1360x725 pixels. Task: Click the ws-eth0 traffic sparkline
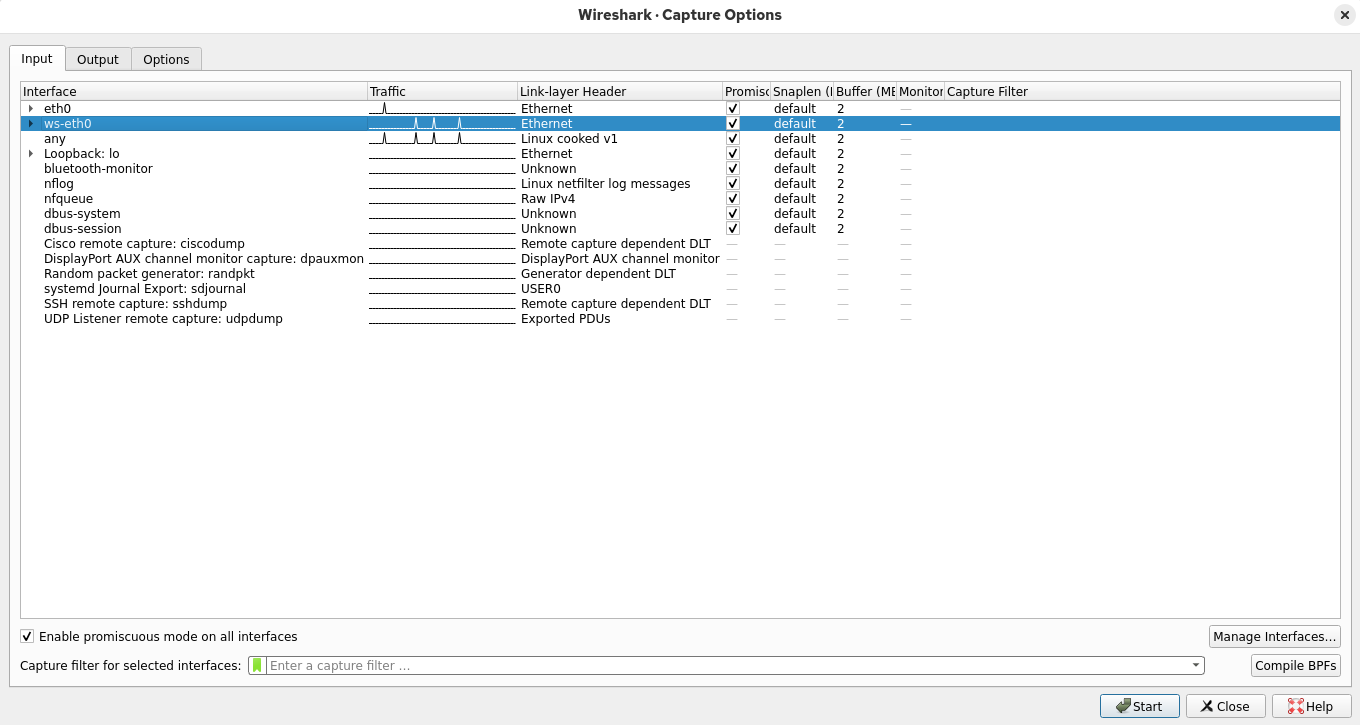(x=442, y=124)
